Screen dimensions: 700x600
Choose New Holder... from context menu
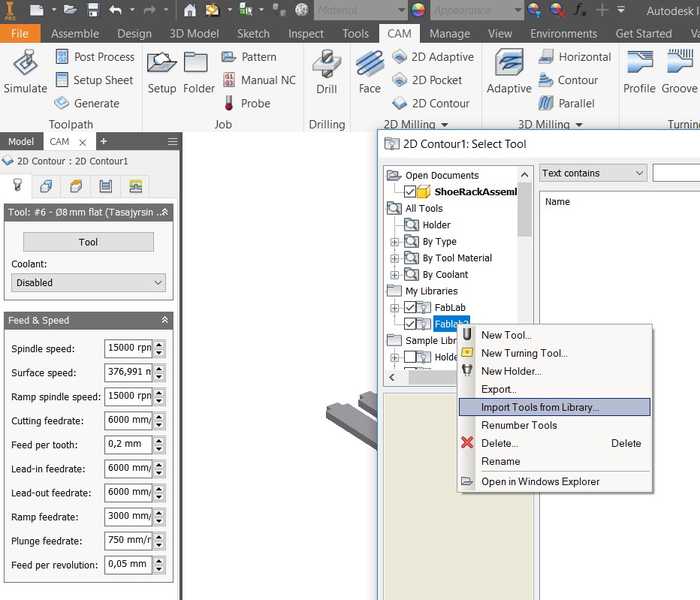click(554, 371)
